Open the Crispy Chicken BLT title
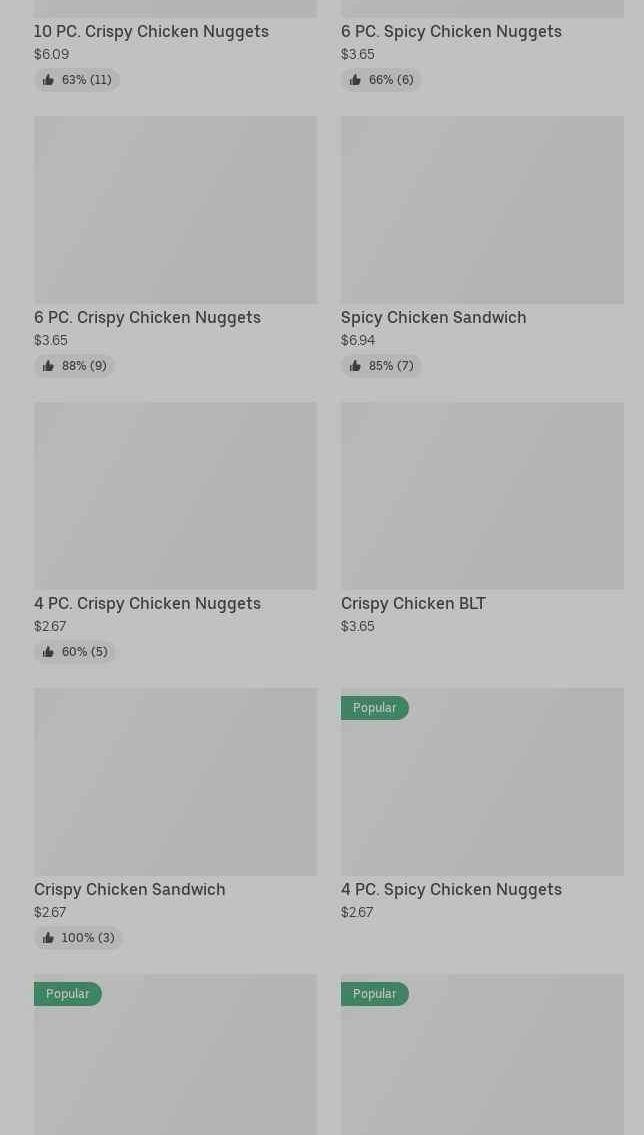 coord(413,604)
